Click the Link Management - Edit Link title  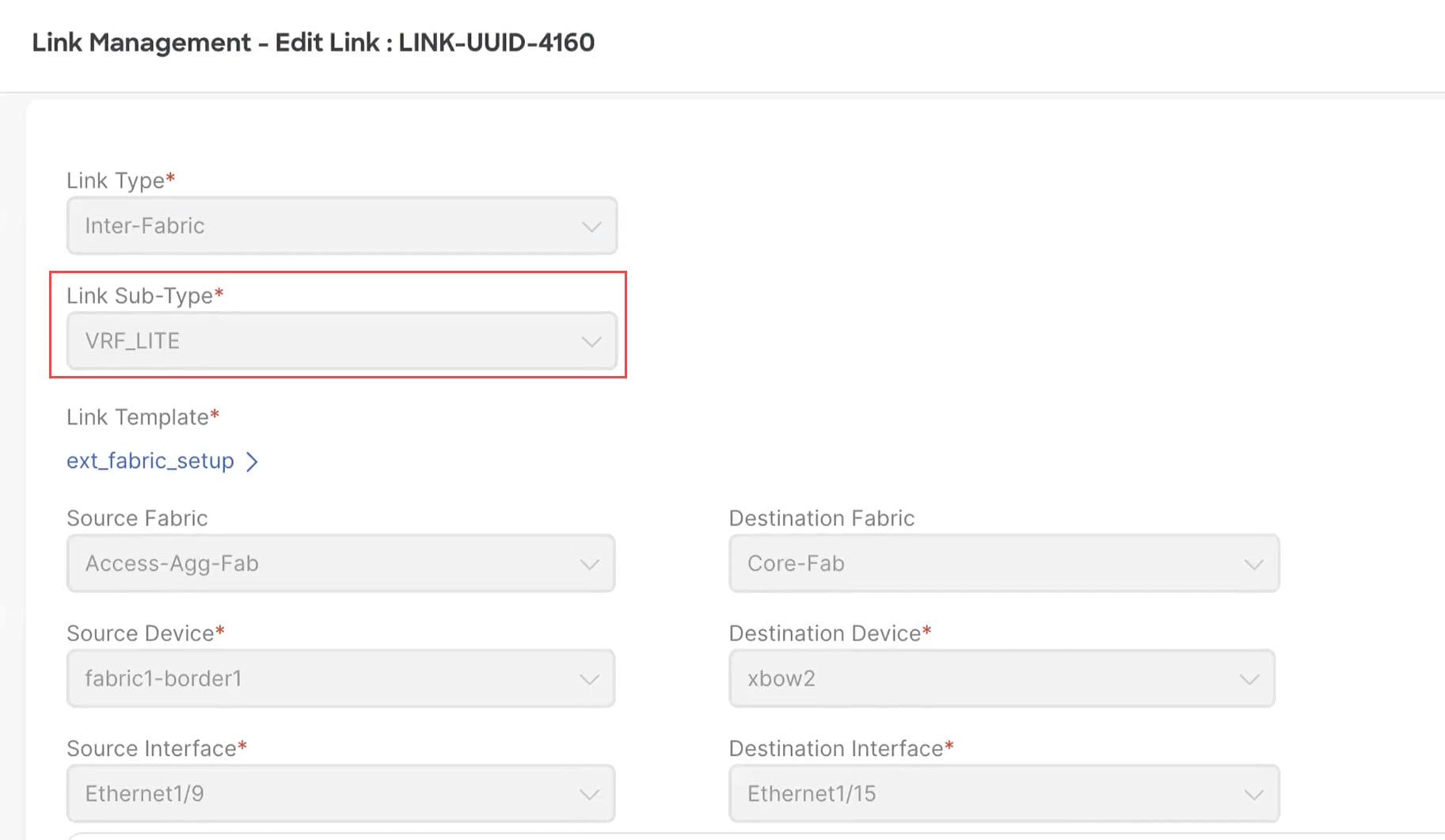pos(313,42)
